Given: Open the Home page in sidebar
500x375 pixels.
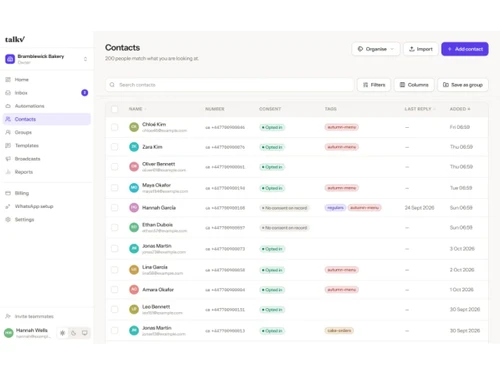Looking at the screenshot, I should (x=47, y=80).
